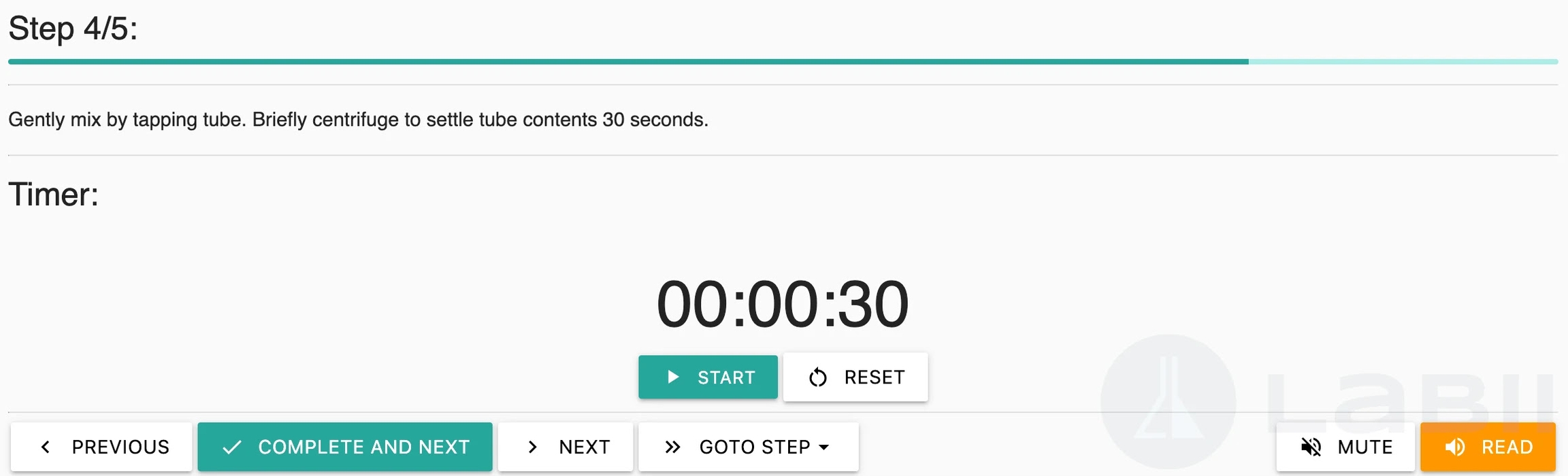Screen dimensions: 1568x476
Task: Click the Labii flask logo watermark
Action: pyautogui.click(x=1168, y=402)
